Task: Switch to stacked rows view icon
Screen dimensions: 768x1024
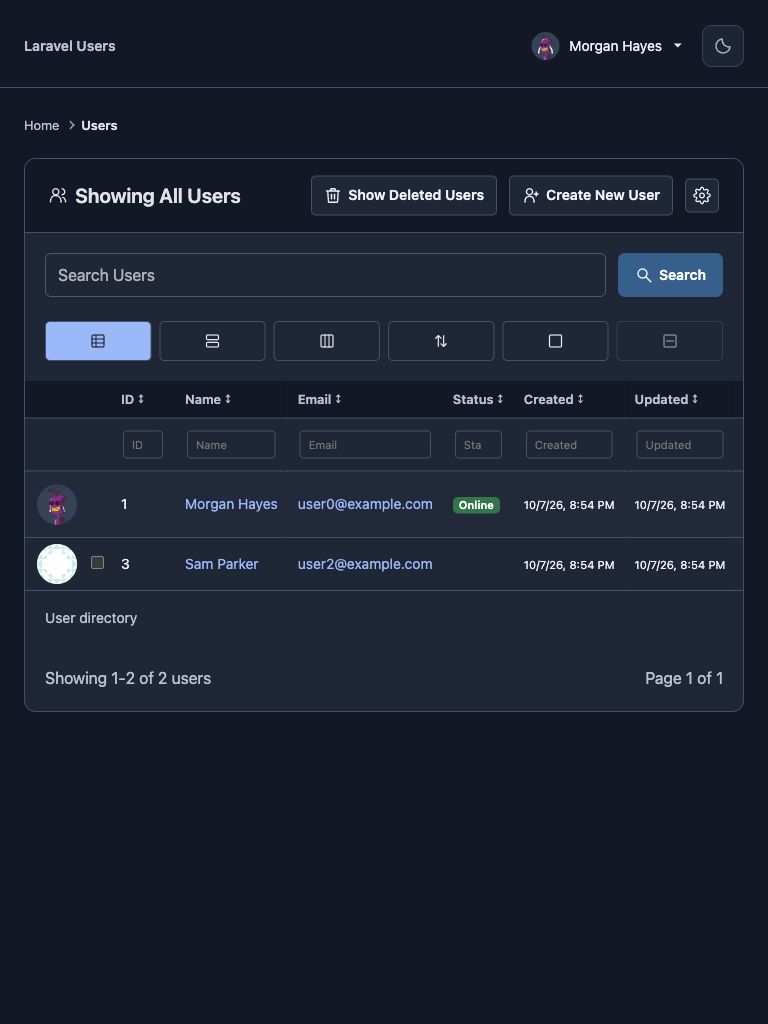Action: [x=212, y=341]
